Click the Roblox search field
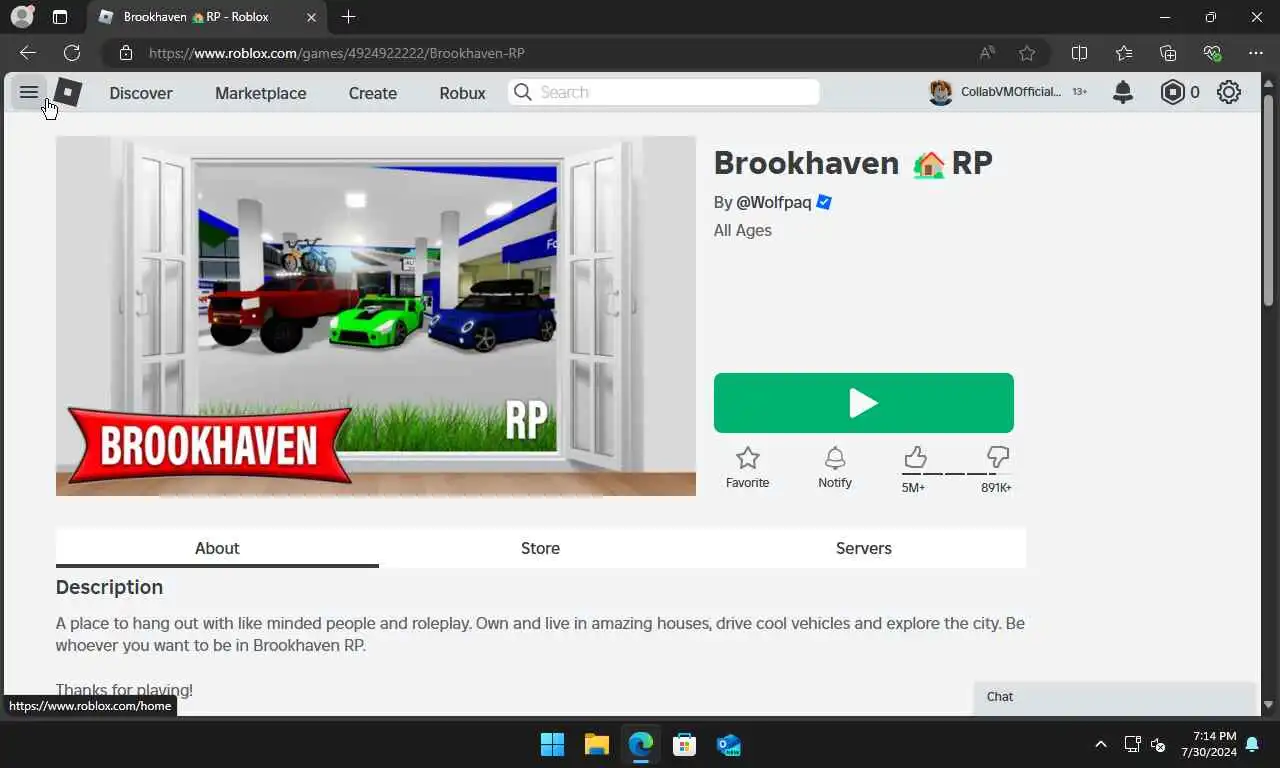Screen dimensions: 1280x768 (664, 92)
